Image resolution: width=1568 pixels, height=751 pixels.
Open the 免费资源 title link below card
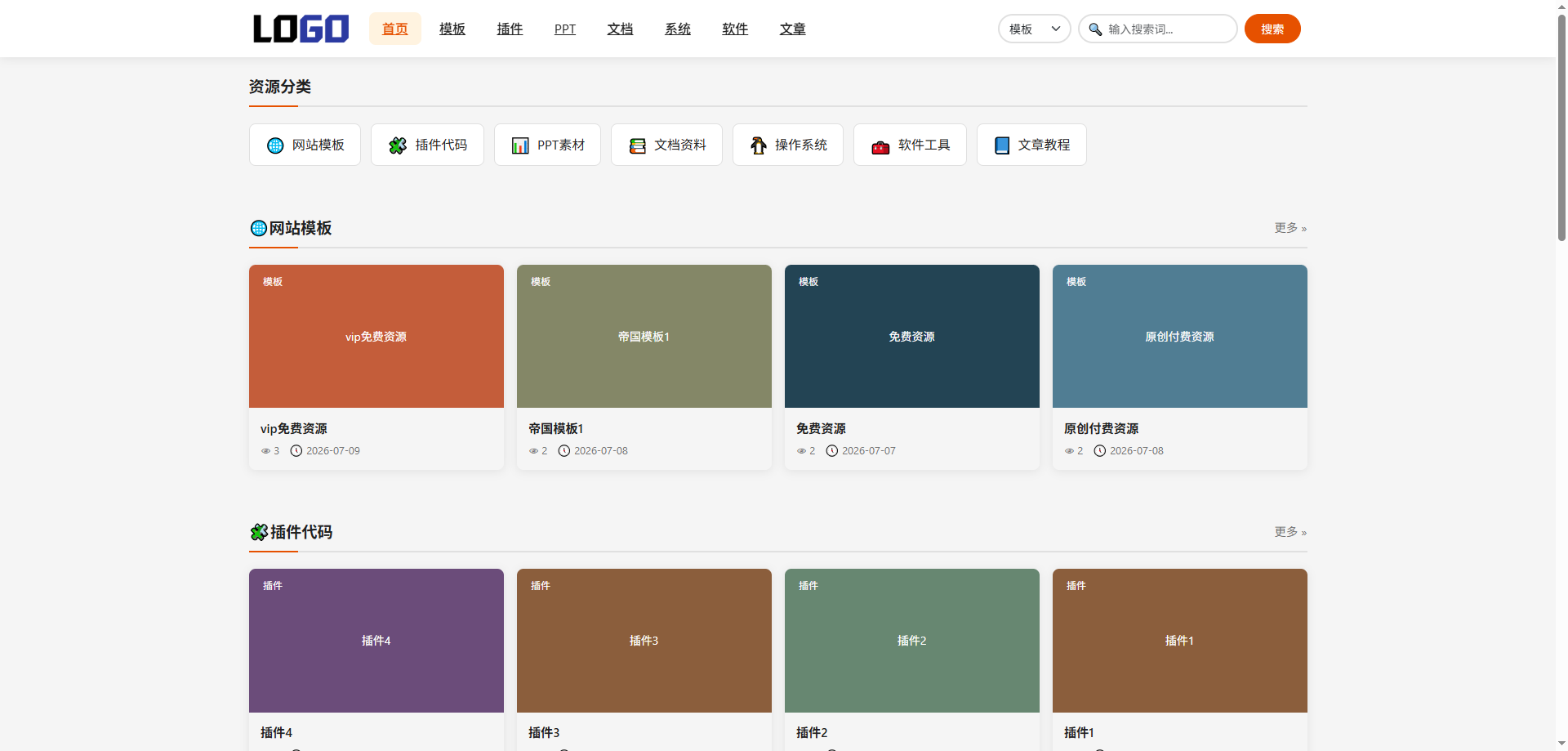point(822,429)
